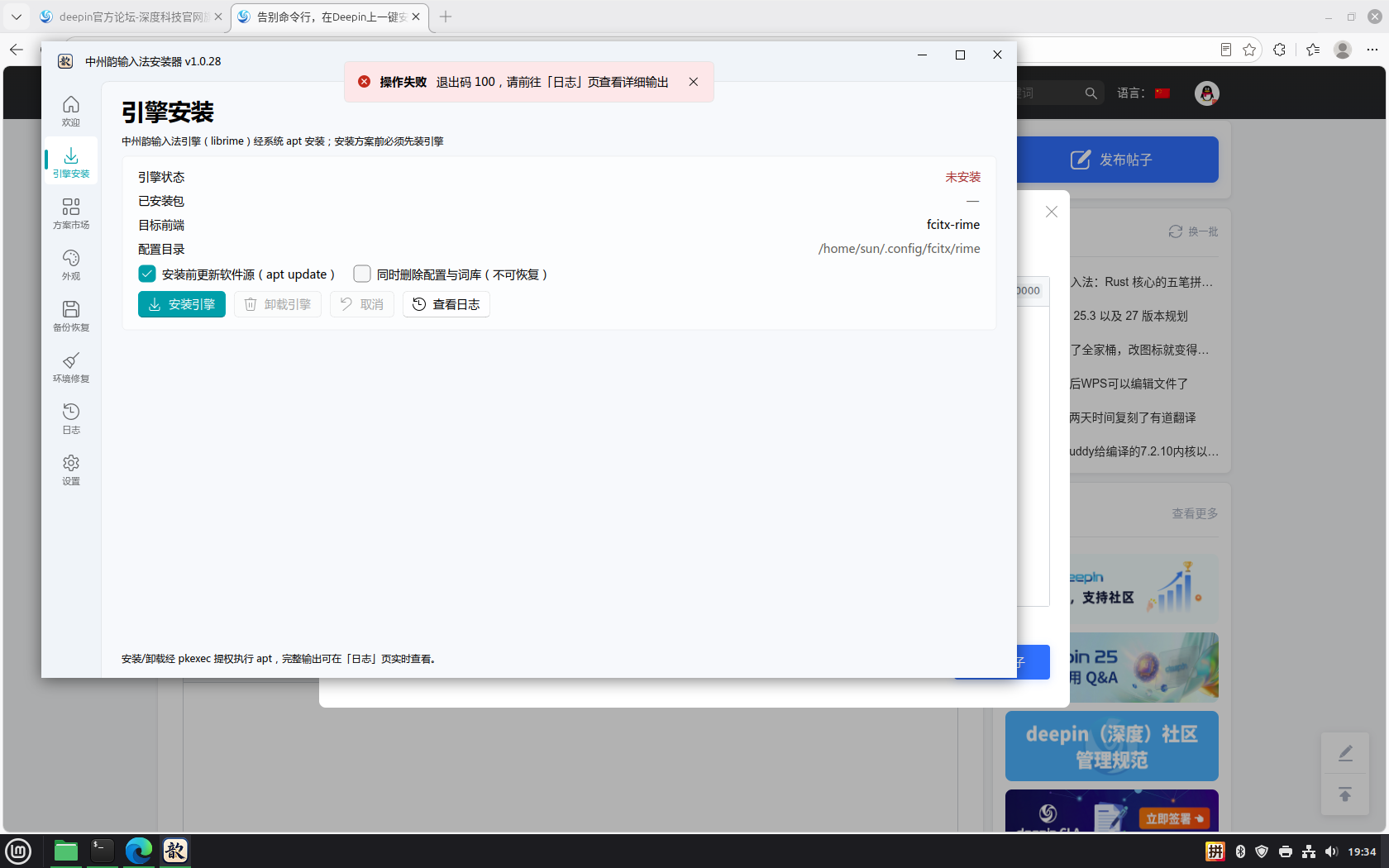Dismiss the 操作失败 error notification
The height and width of the screenshot is (868, 1389).
click(x=694, y=82)
